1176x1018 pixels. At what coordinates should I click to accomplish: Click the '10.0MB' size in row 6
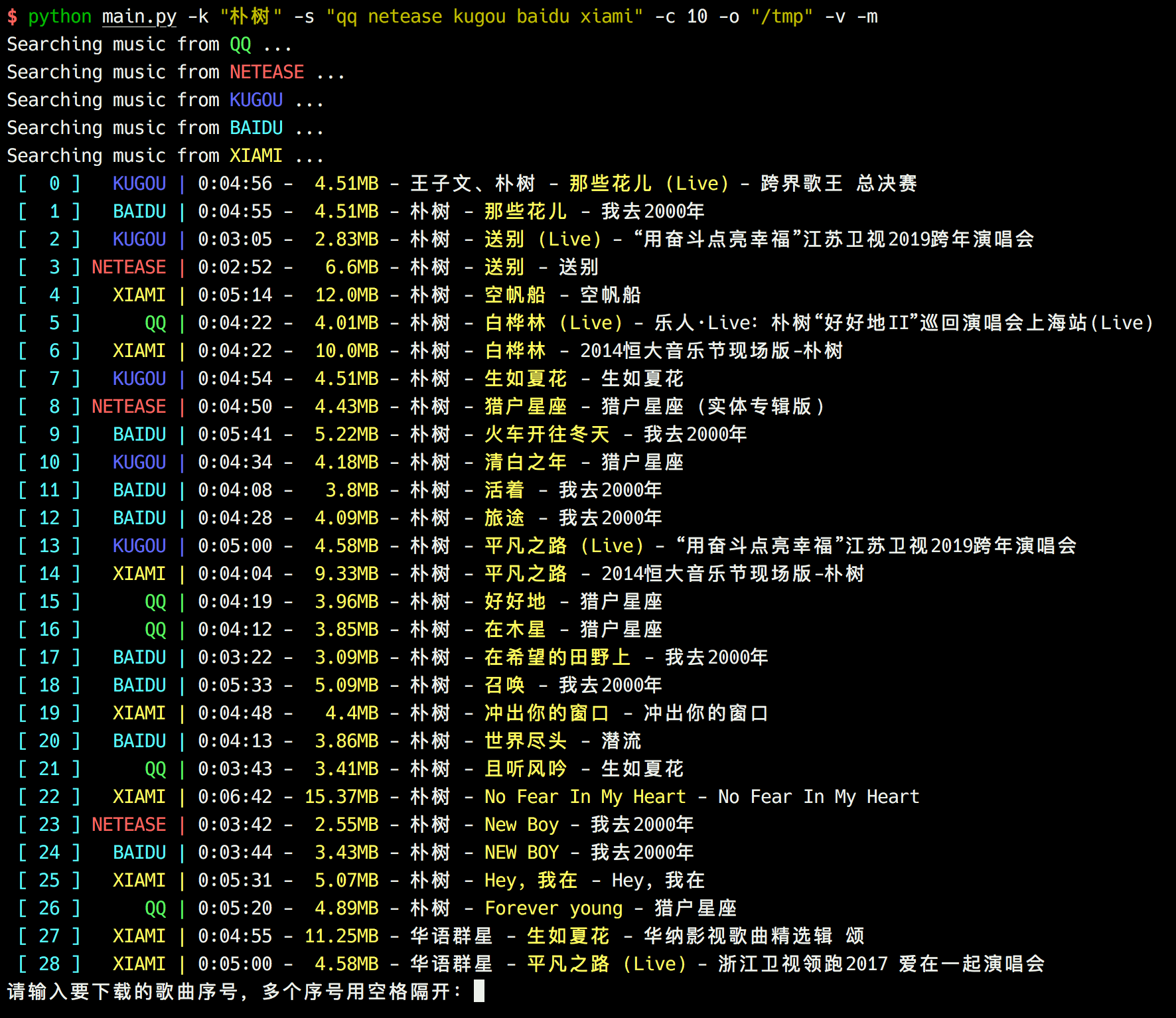pyautogui.click(x=346, y=350)
